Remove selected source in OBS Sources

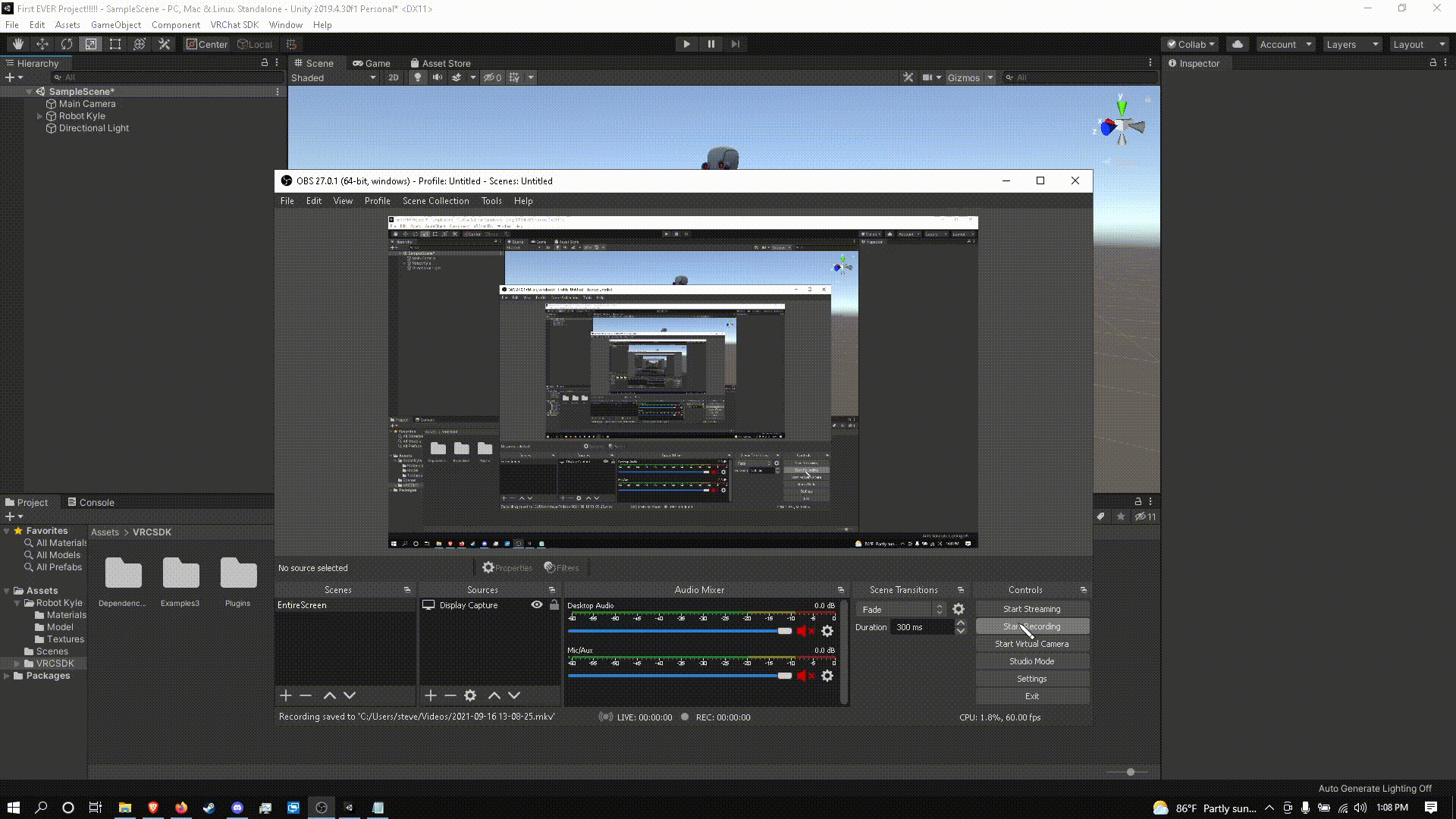pyautogui.click(x=450, y=695)
